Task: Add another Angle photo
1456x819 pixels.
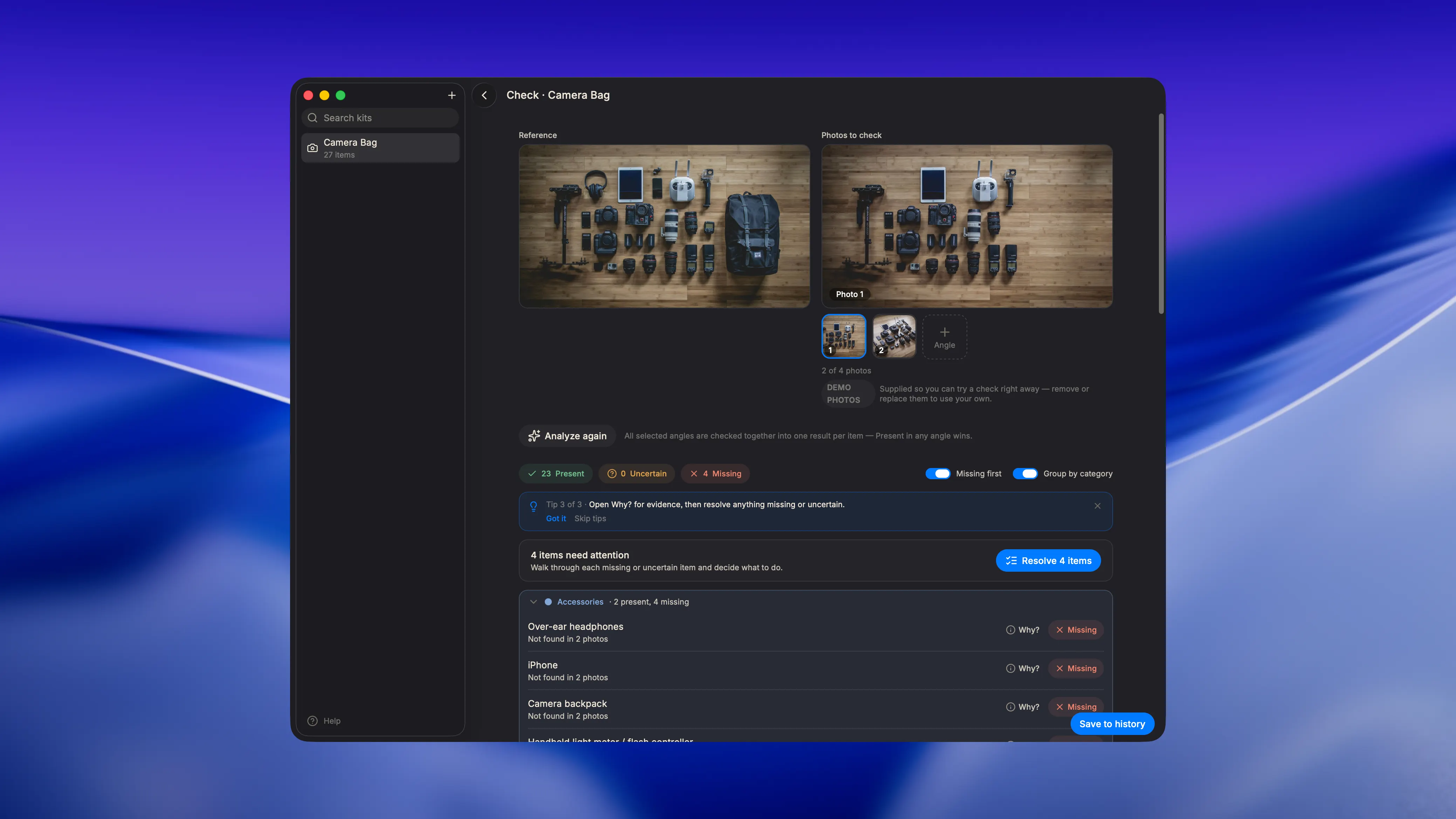Action: tap(945, 337)
